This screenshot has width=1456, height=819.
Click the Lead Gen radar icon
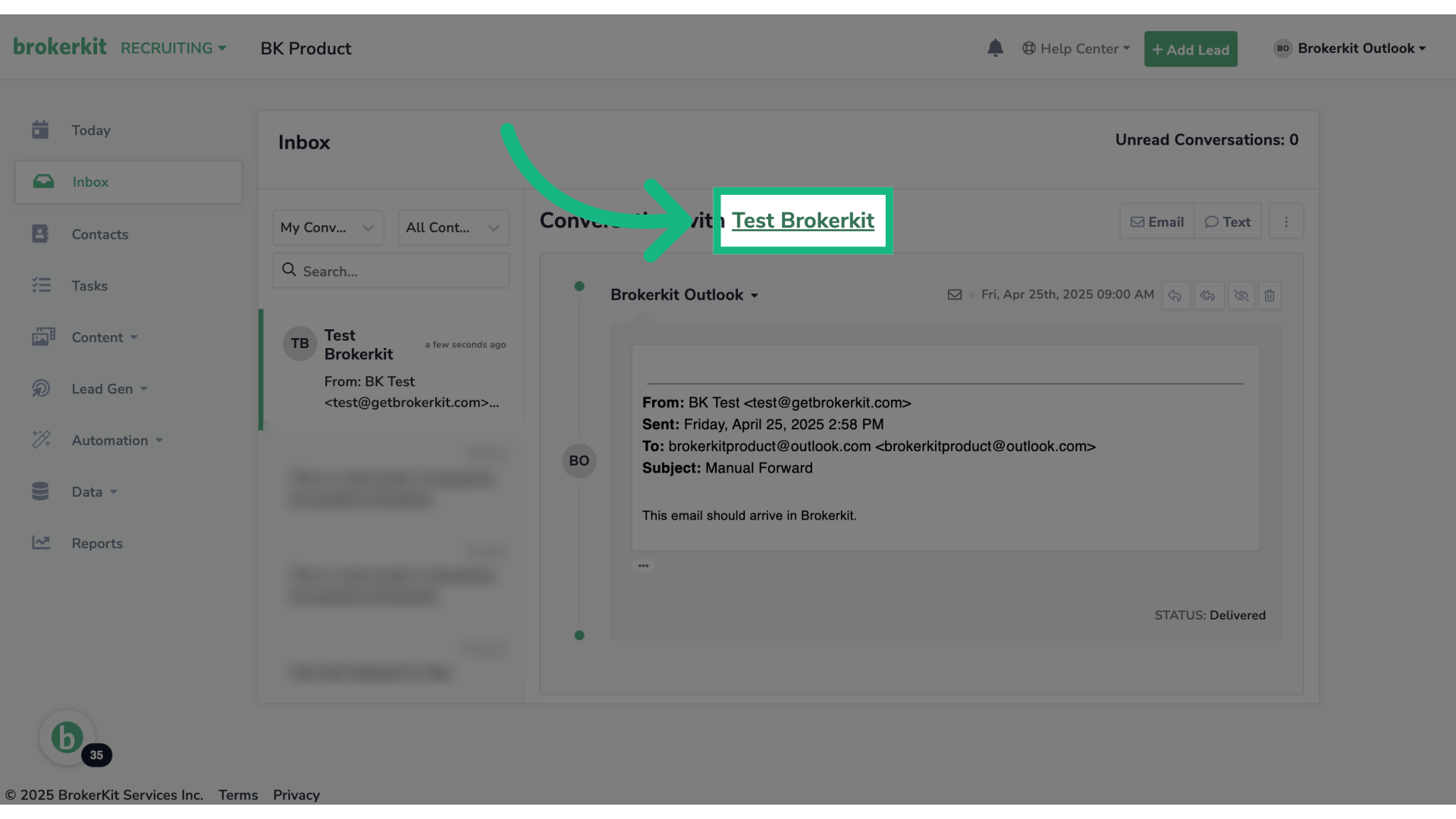41,388
